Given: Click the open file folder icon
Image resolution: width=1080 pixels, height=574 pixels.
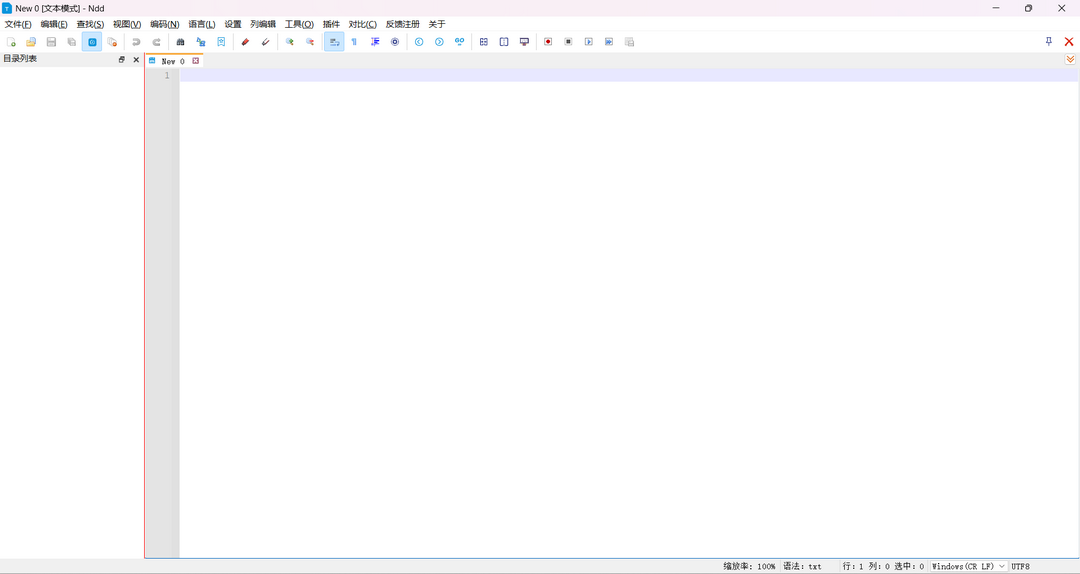Looking at the screenshot, I should [31, 42].
